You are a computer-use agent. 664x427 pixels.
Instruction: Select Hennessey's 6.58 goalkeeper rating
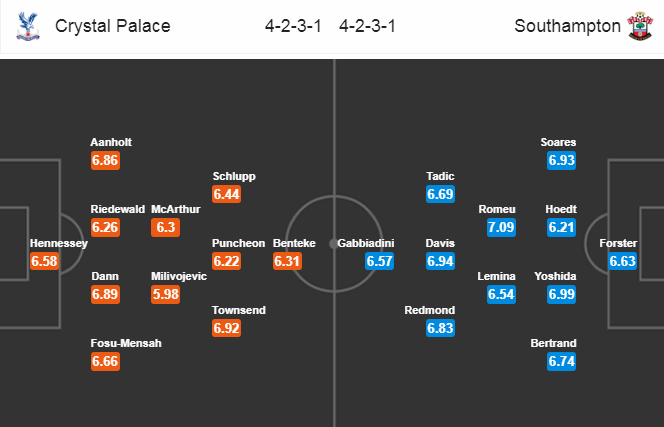point(44,261)
